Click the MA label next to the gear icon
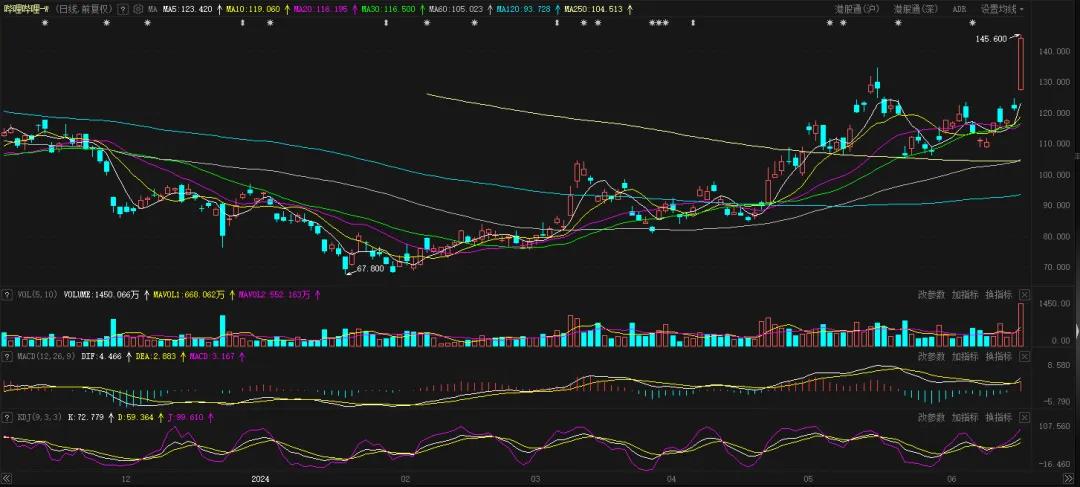Screen dimensions: 1080x487 (x=153, y=10)
